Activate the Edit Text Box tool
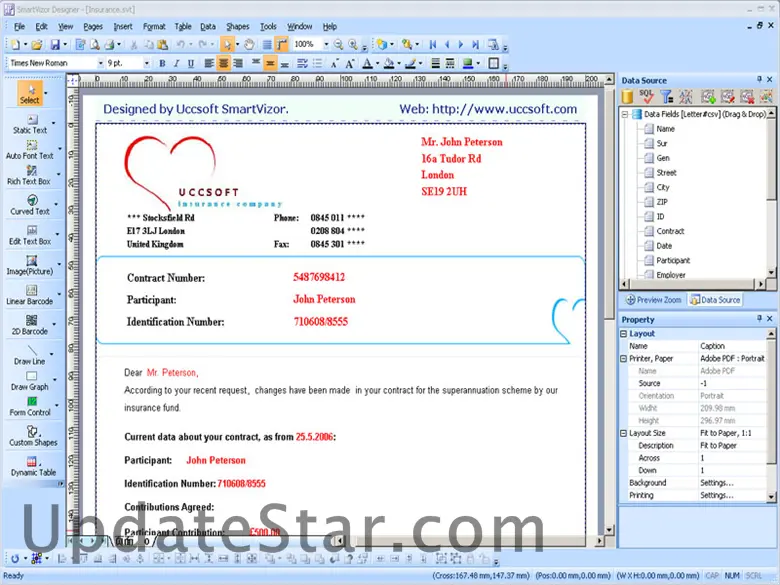 click(30, 236)
